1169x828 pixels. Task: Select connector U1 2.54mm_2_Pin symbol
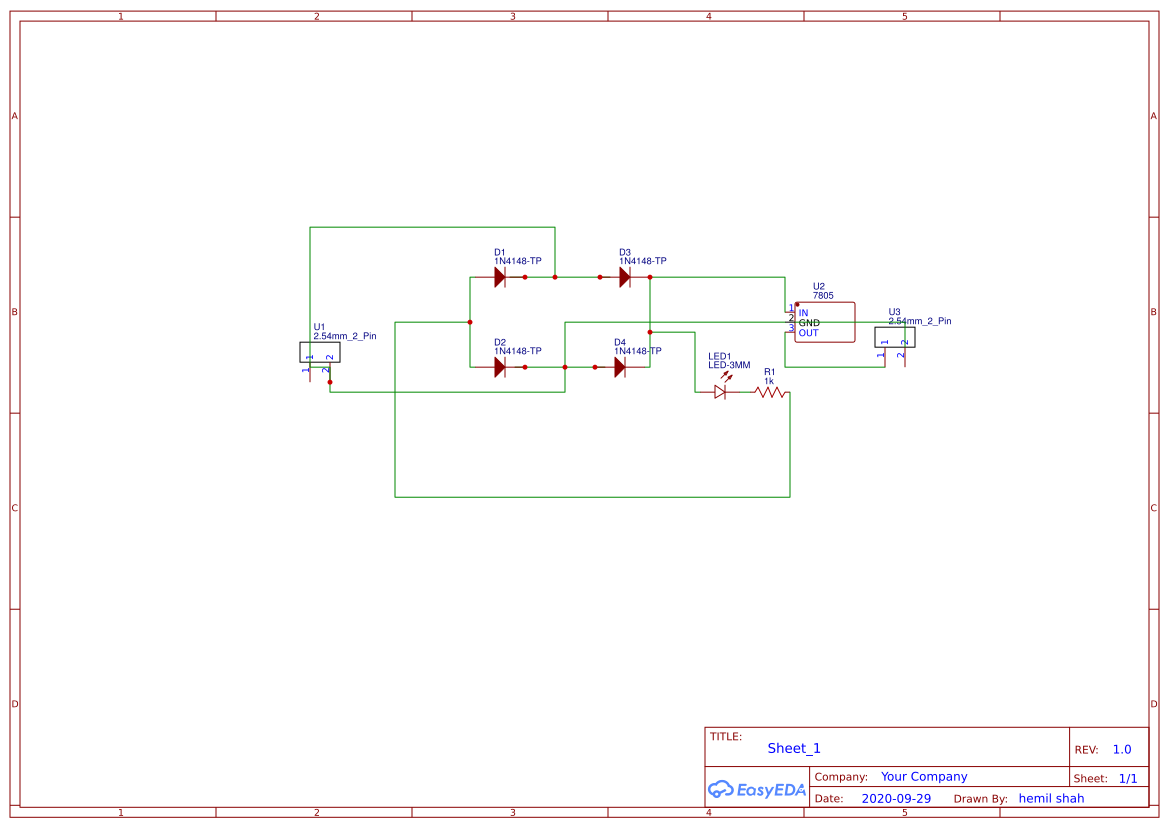pyautogui.click(x=318, y=352)
